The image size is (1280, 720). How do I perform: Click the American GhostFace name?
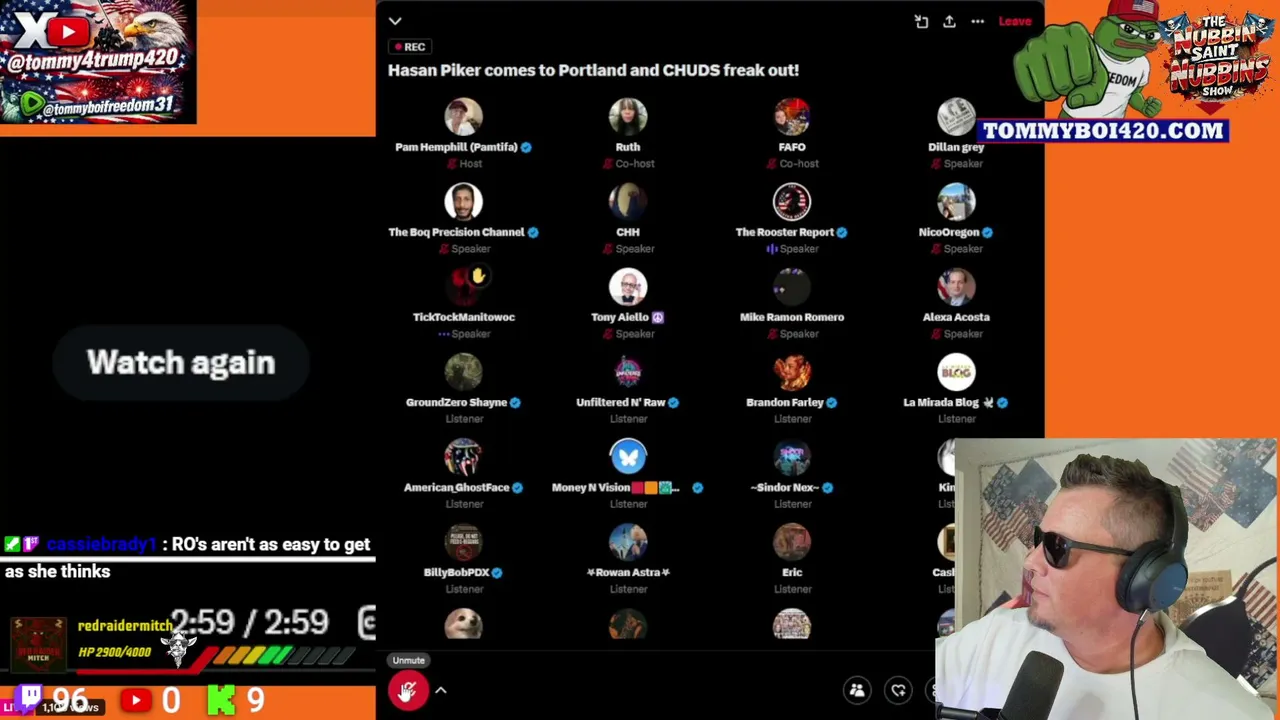456,487
